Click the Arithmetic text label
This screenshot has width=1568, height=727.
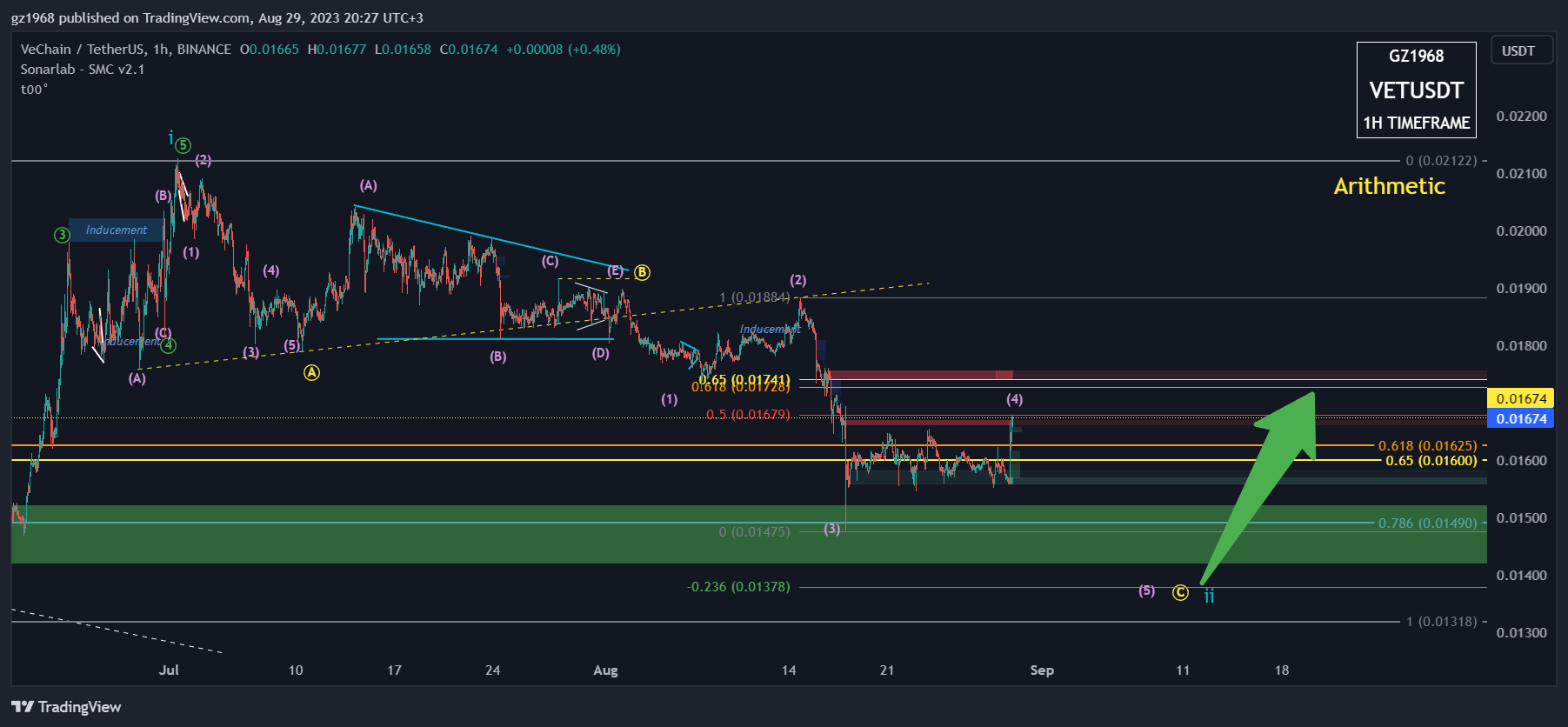pos(1389,186)
